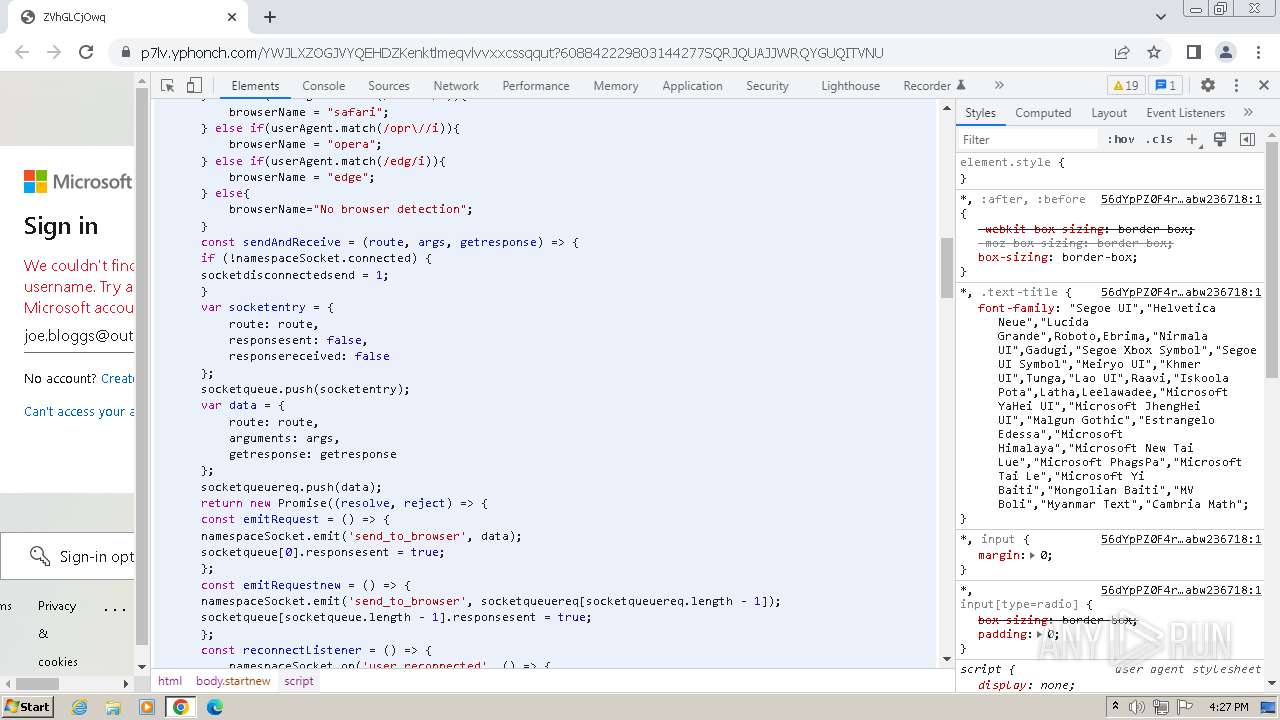The image size is (1280, 720).
Task: Open the media player taskbar icon
Action: [x=147, y=707]
